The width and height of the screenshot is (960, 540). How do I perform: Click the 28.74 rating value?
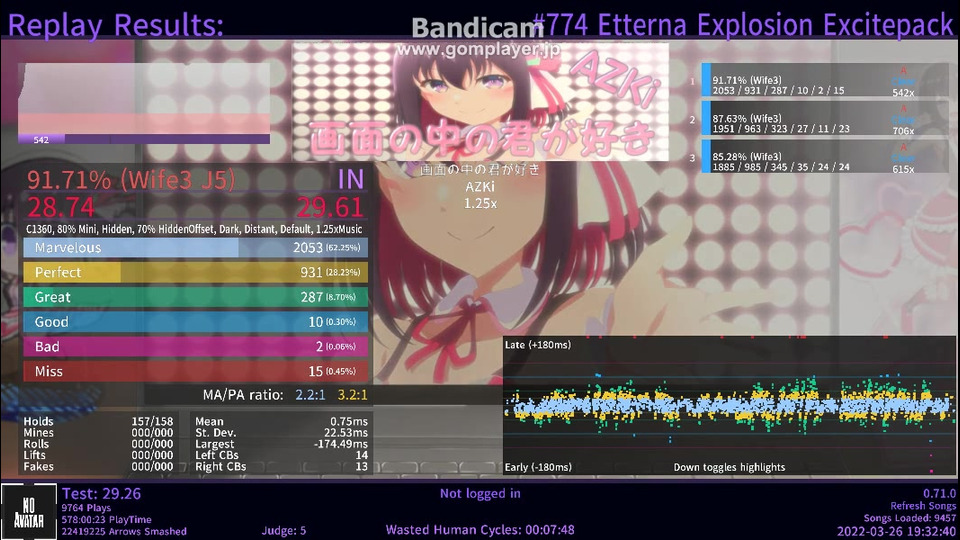click(x=61, y=208)
